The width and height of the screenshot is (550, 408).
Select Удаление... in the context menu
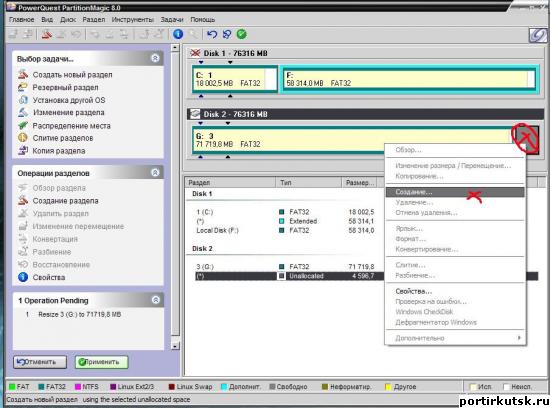click(455, 202)
